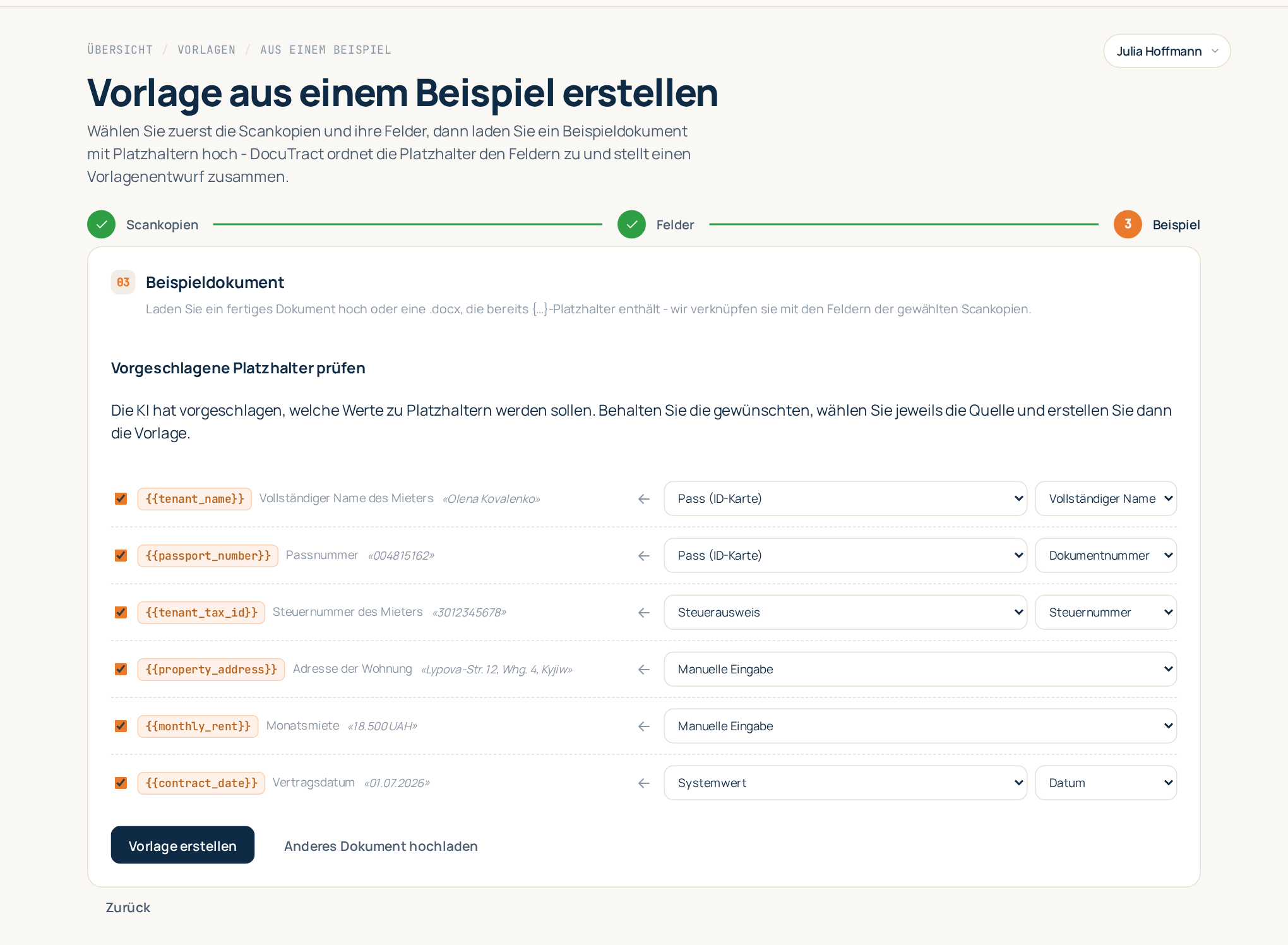Click the {{passport_number}} placeholder tag

coord(208,556)
